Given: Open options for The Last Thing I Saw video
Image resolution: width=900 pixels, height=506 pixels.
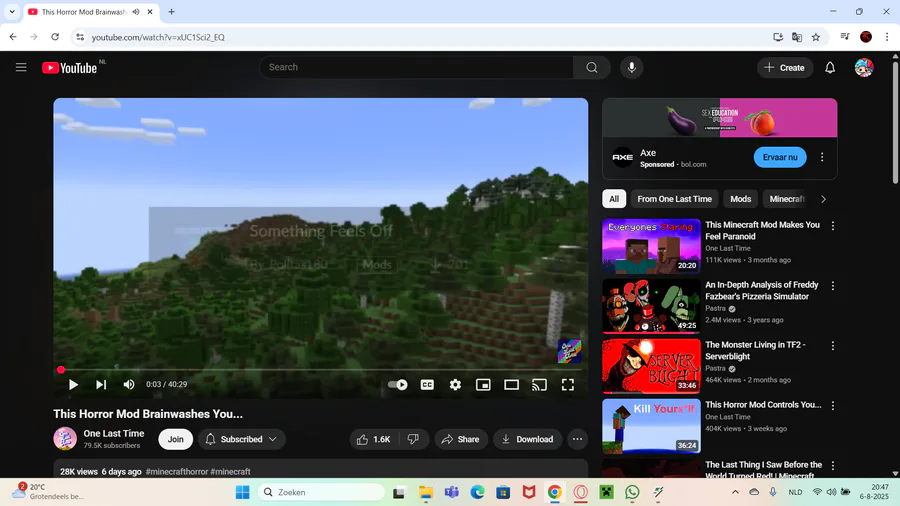Looking at the screenshot, I should pos(833,466).
